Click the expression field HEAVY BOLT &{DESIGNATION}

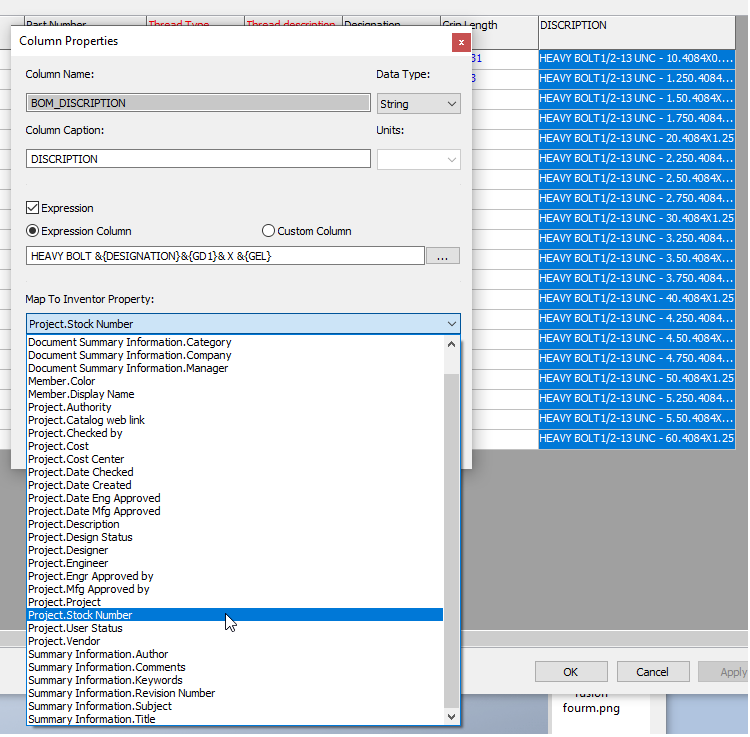click(225, 256)
